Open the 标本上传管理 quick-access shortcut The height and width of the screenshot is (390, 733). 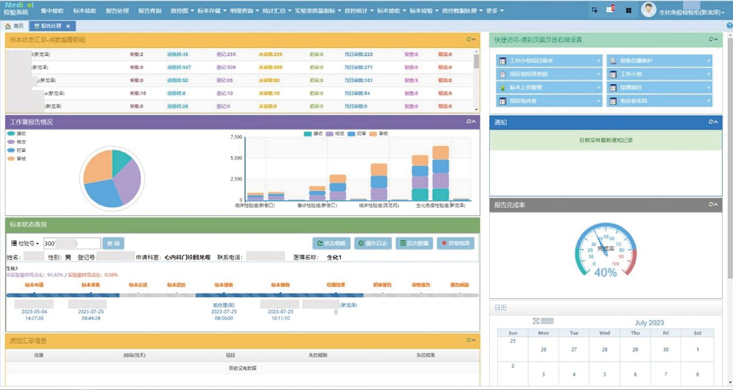(x=549, y=87)
